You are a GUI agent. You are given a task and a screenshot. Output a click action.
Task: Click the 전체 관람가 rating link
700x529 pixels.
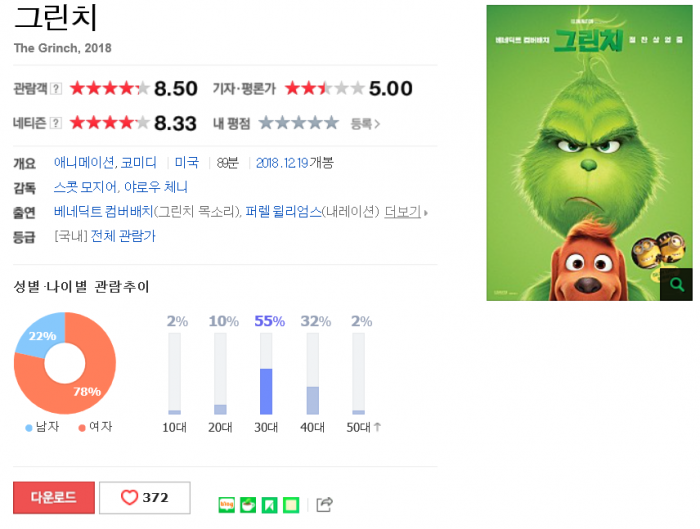[x=123, y=236]
